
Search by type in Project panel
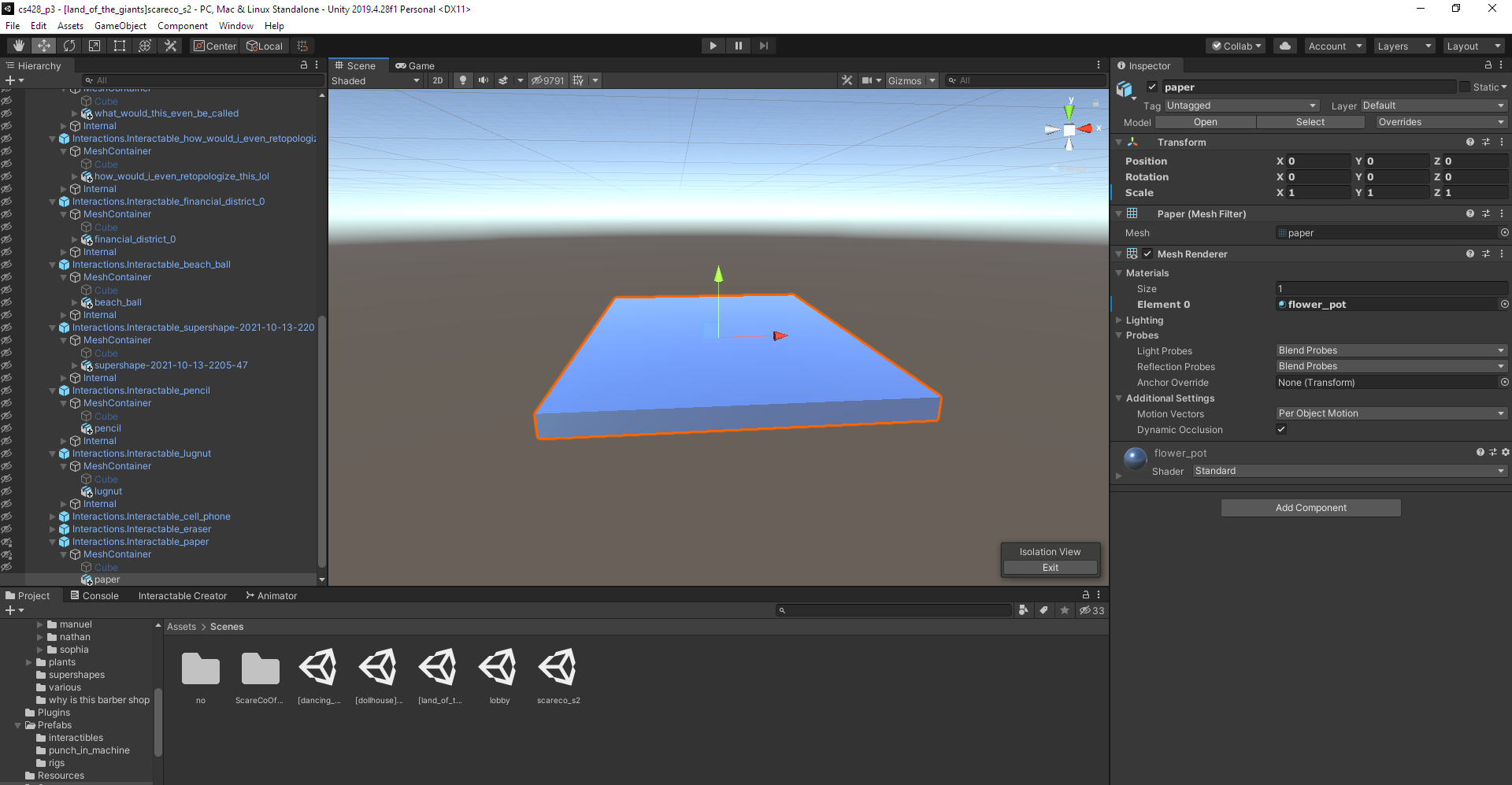pos(1023,610)
